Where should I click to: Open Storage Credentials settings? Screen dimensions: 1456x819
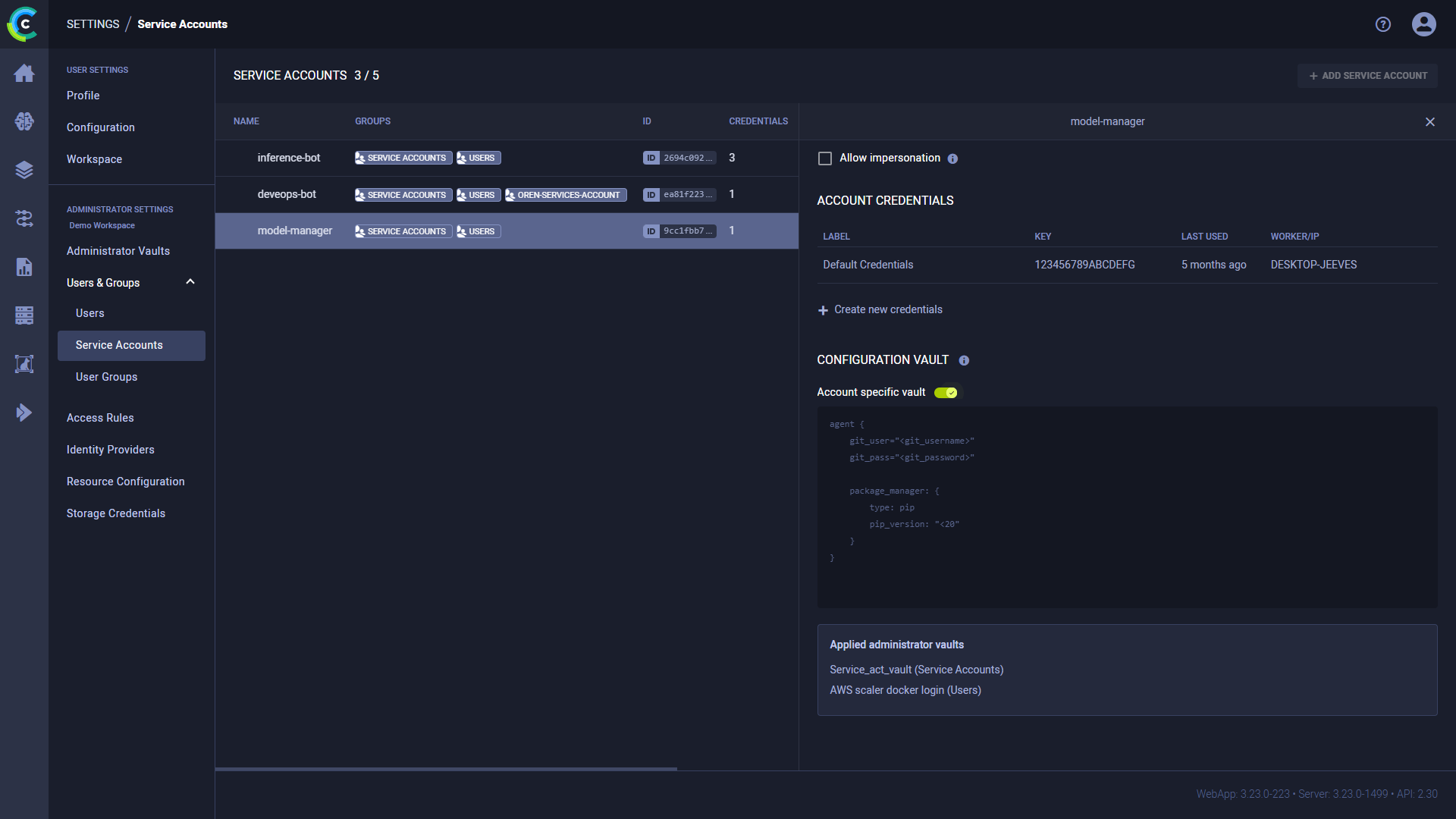click(116, 513)
